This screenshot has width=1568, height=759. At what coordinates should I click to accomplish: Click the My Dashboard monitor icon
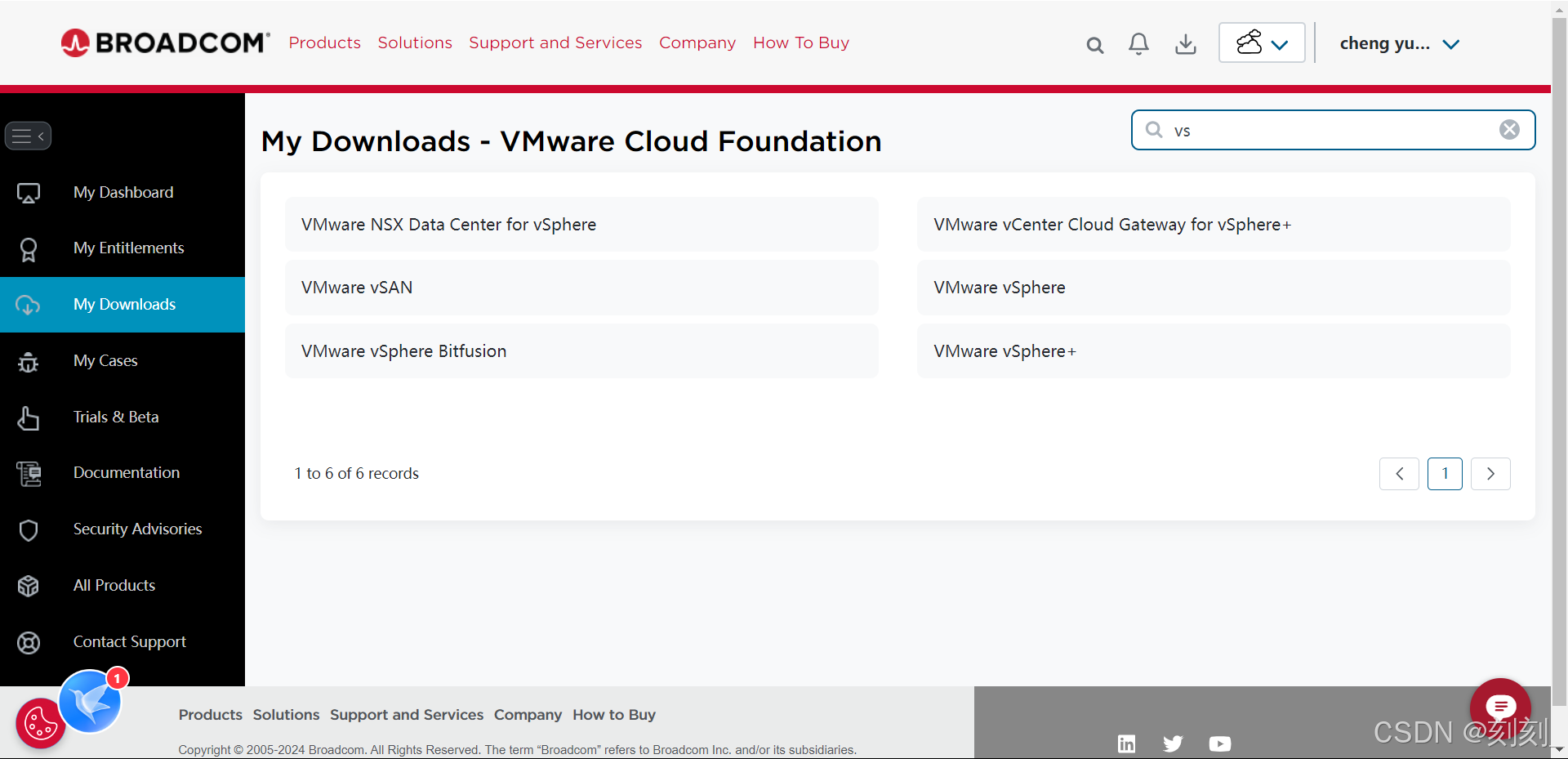[x=29, y=193]
